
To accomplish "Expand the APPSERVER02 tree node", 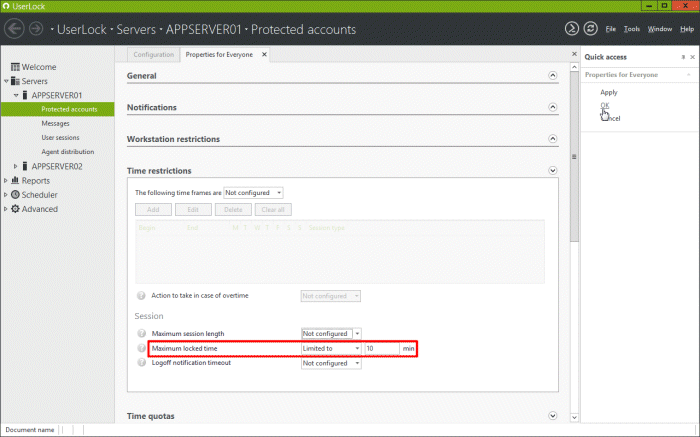I will (16, 166).
